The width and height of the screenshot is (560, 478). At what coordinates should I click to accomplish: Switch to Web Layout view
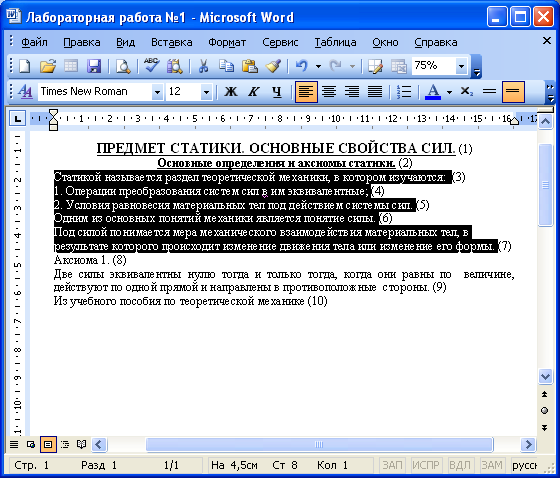(31, 445)
